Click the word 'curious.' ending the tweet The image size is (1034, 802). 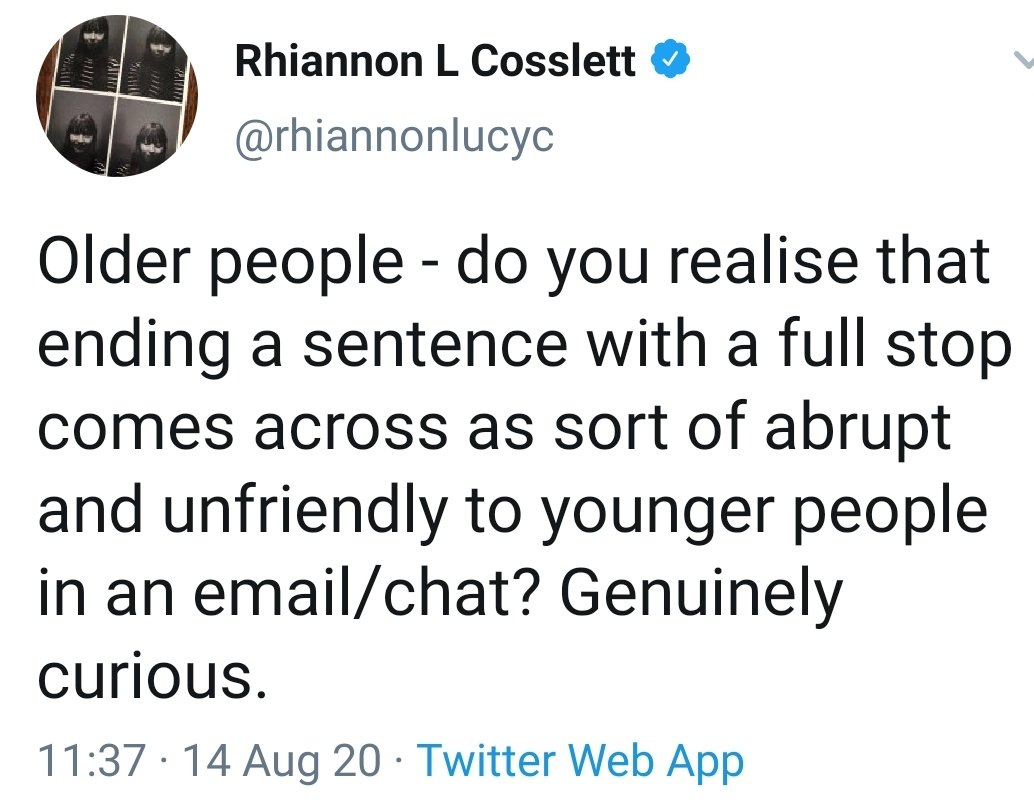click(154, 676)
